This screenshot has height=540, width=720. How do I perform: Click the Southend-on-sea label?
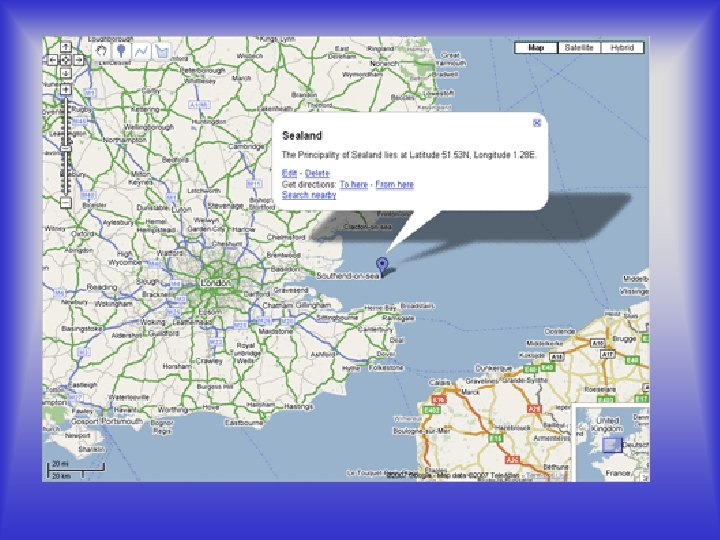click(x=349, y=276)
